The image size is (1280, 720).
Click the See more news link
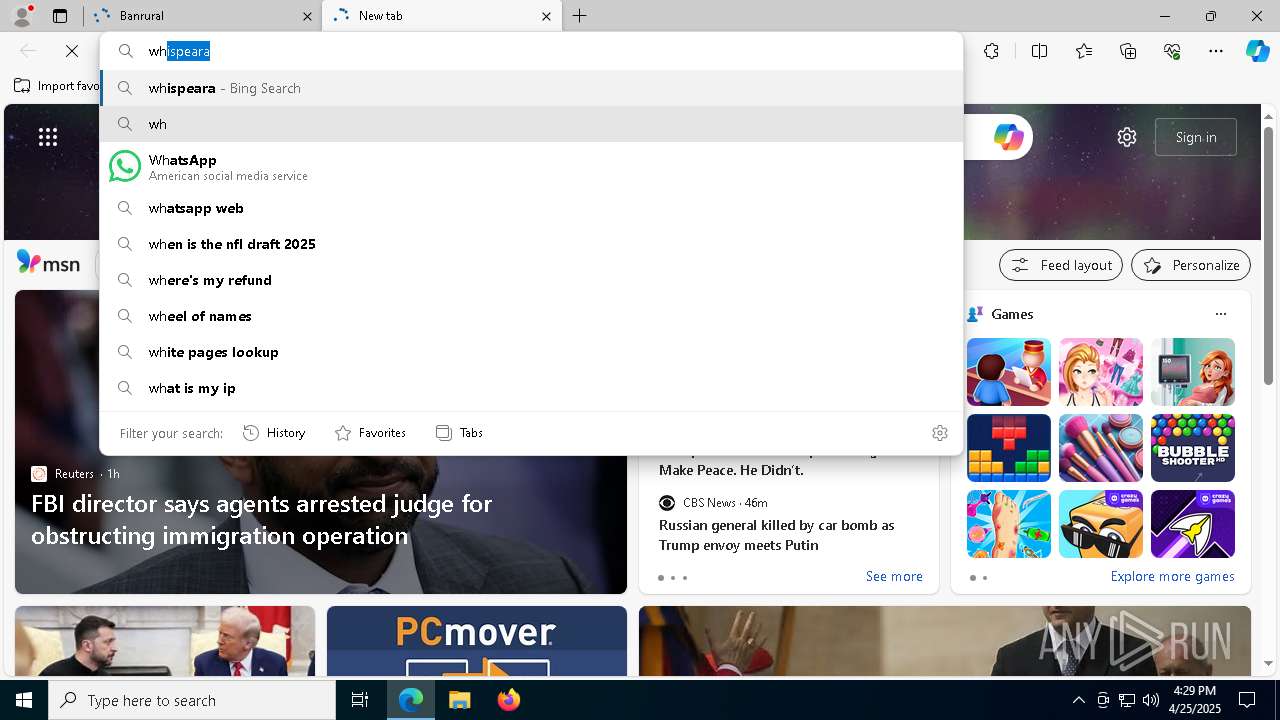coord(894,576)
